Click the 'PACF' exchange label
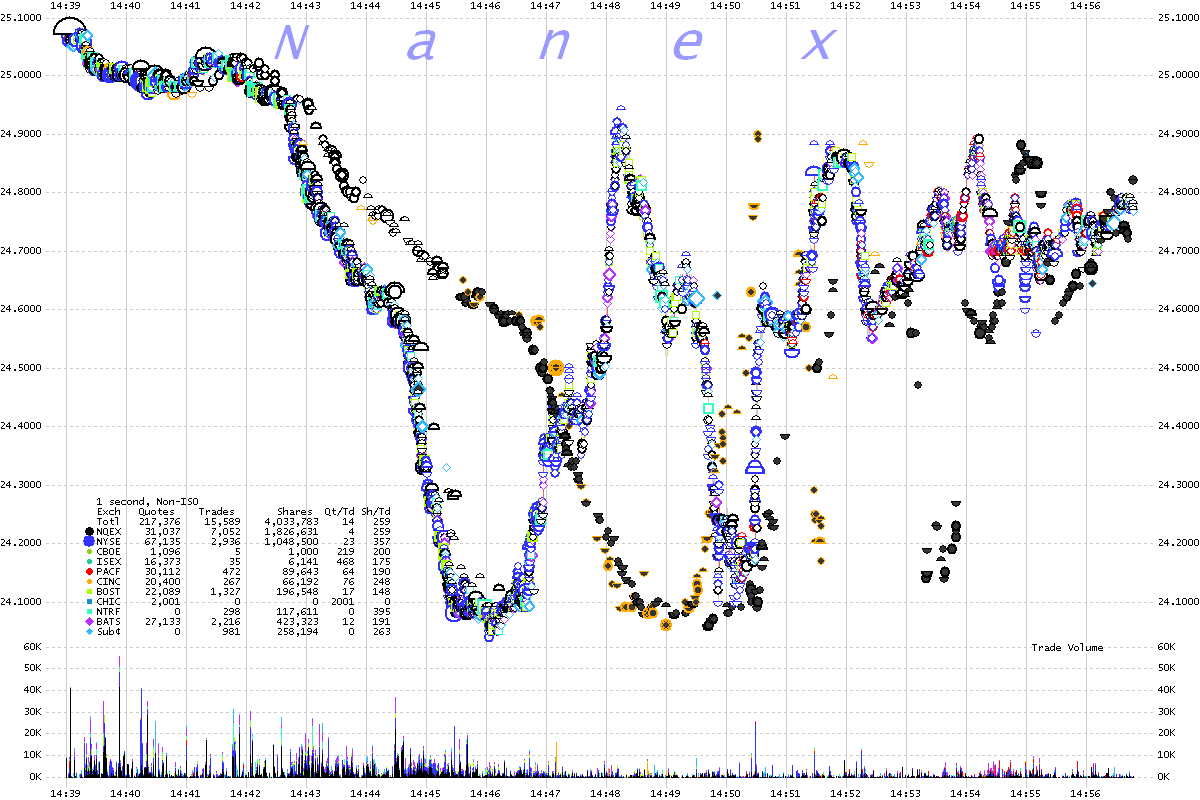The width and height of the screenshot is (1200, 800). pyautogui.click(x=108, y=571)
